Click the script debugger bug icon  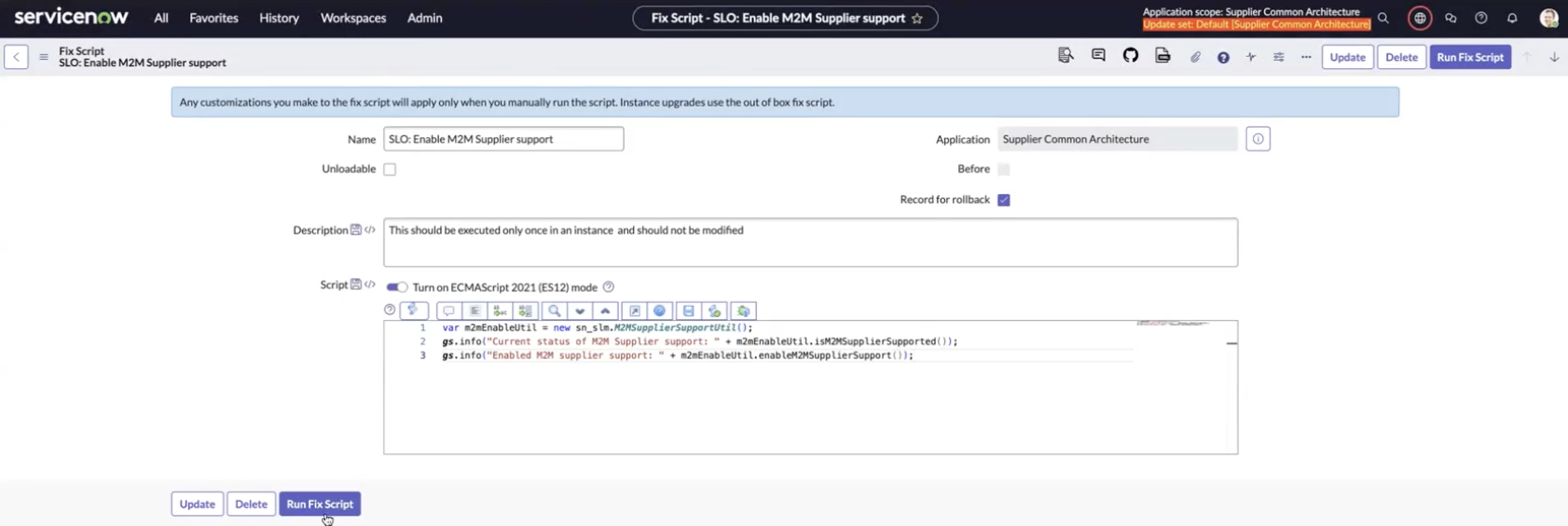coord(743,311)
